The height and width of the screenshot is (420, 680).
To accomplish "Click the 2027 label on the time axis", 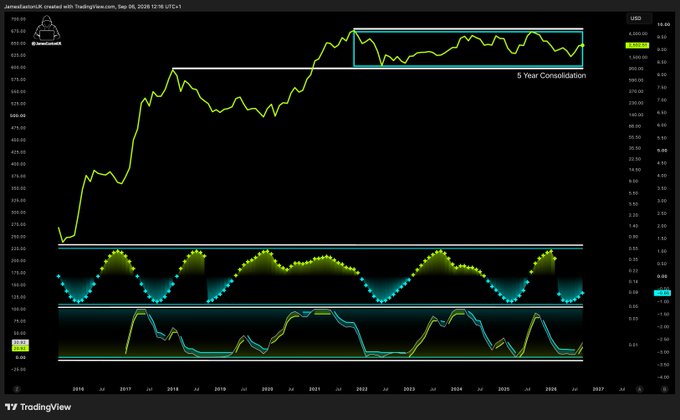I will click(x=598, y=389).
